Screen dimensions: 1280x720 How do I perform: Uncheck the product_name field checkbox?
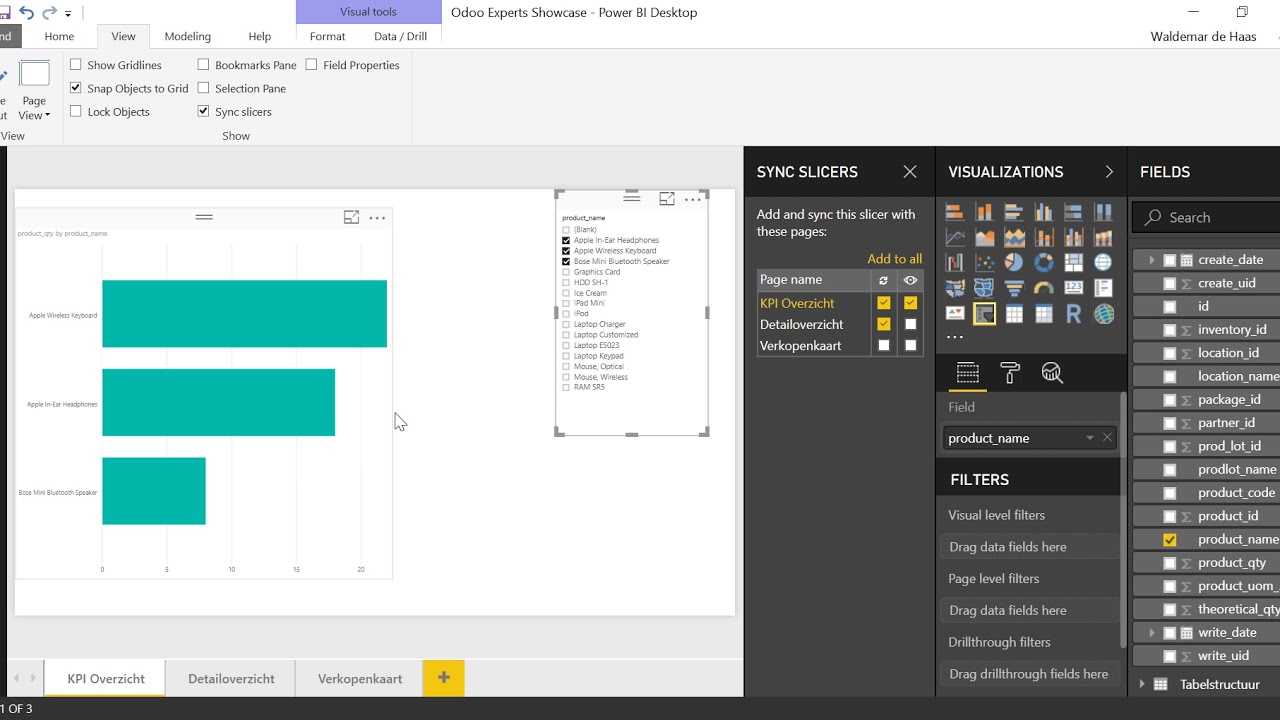click(x=1170, y=540)
